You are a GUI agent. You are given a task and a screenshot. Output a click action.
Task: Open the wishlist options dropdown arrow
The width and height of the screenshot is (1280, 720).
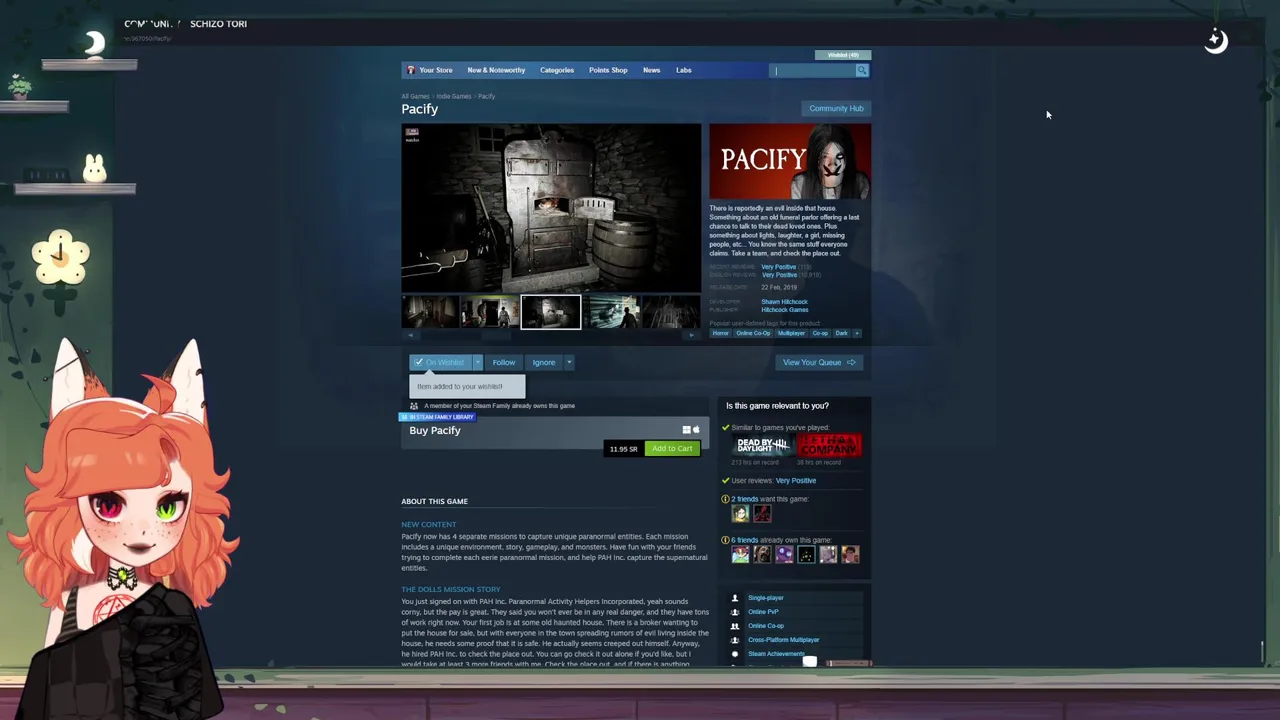point(478,362)
